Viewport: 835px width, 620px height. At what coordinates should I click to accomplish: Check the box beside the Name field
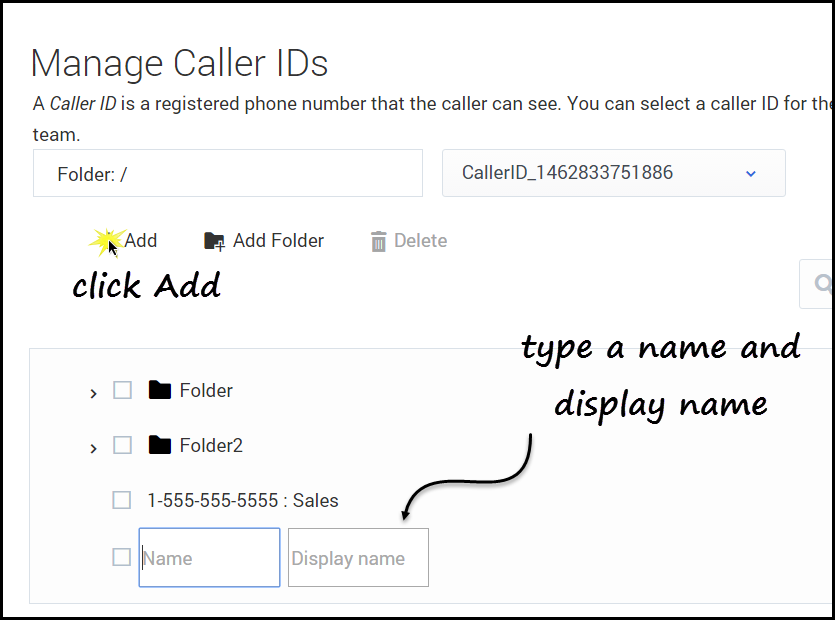(122, 557)
